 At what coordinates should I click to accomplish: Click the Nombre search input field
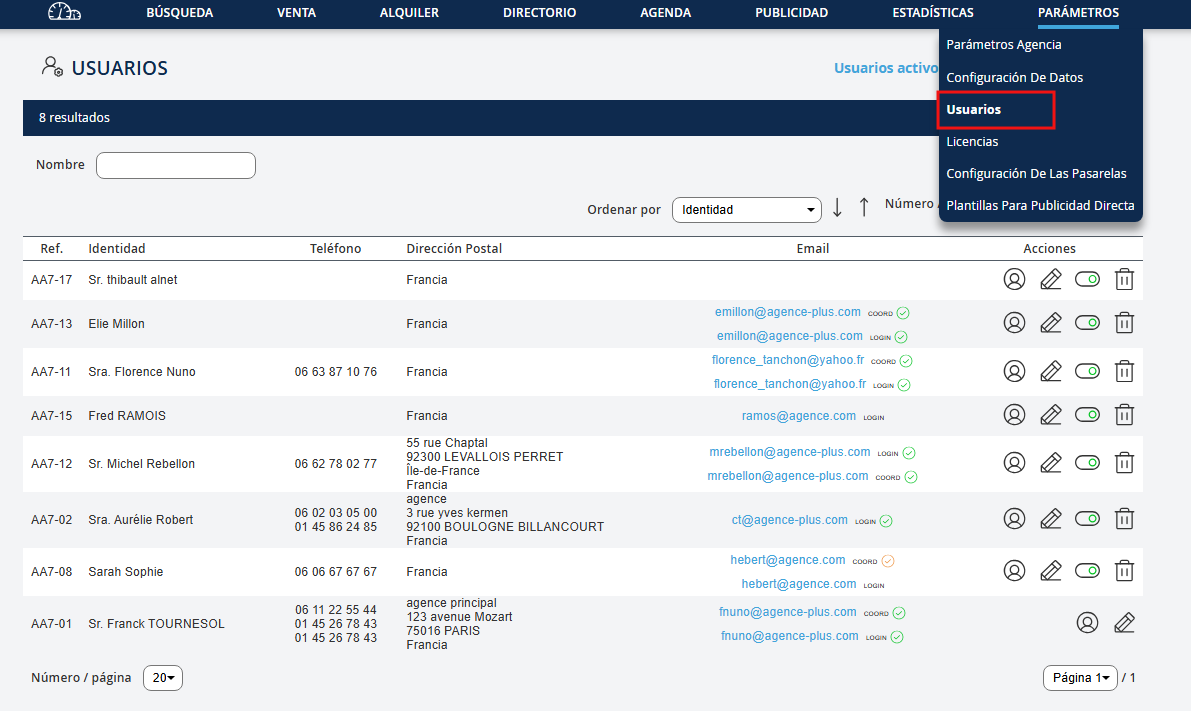176,165
